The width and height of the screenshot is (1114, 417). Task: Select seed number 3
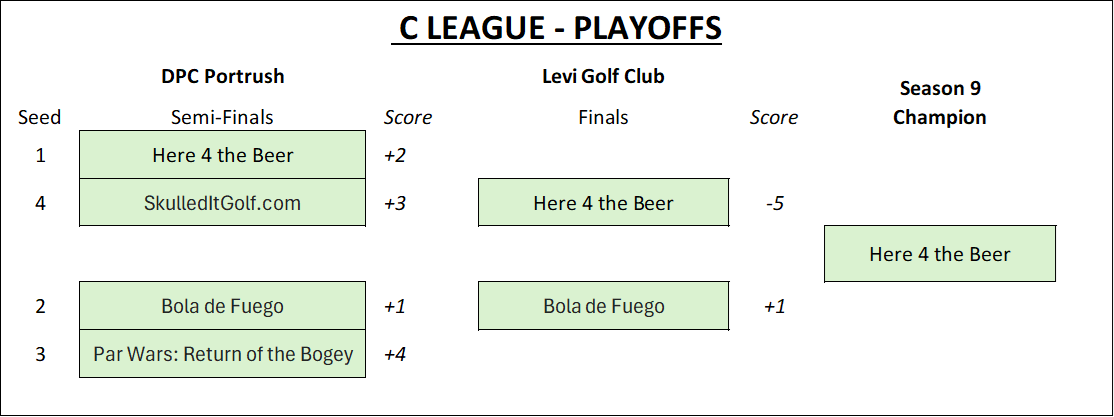40,354
